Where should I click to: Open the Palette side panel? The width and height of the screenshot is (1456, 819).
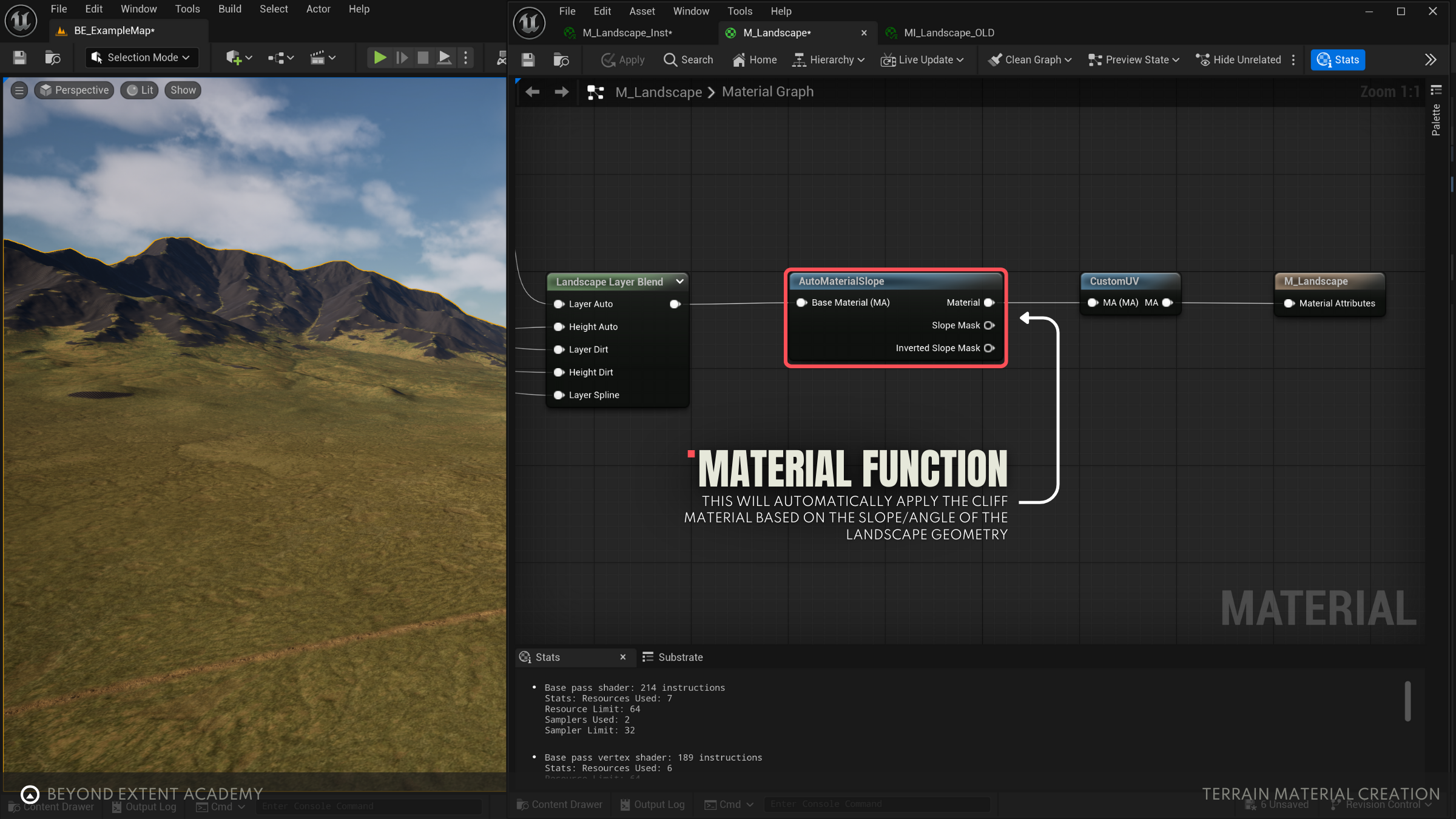tap(1436, 119)
